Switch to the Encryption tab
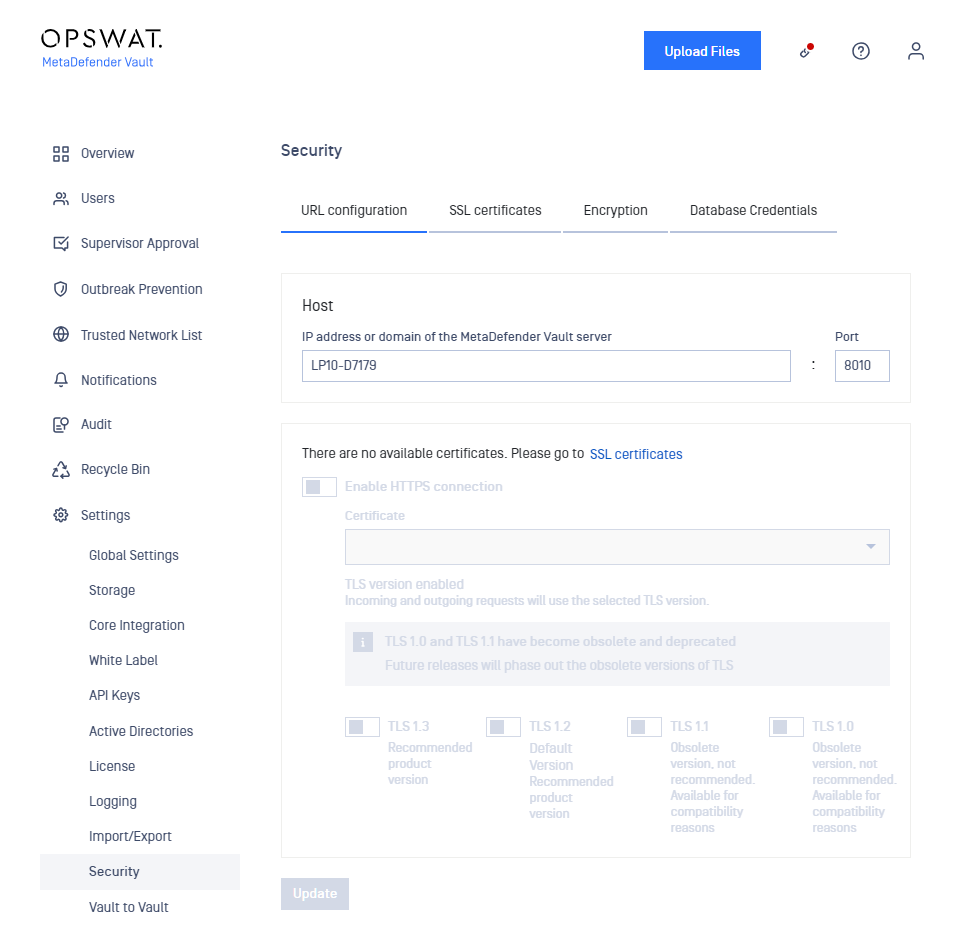The height and width of the screenshot is (937, 966). (615, 211)
